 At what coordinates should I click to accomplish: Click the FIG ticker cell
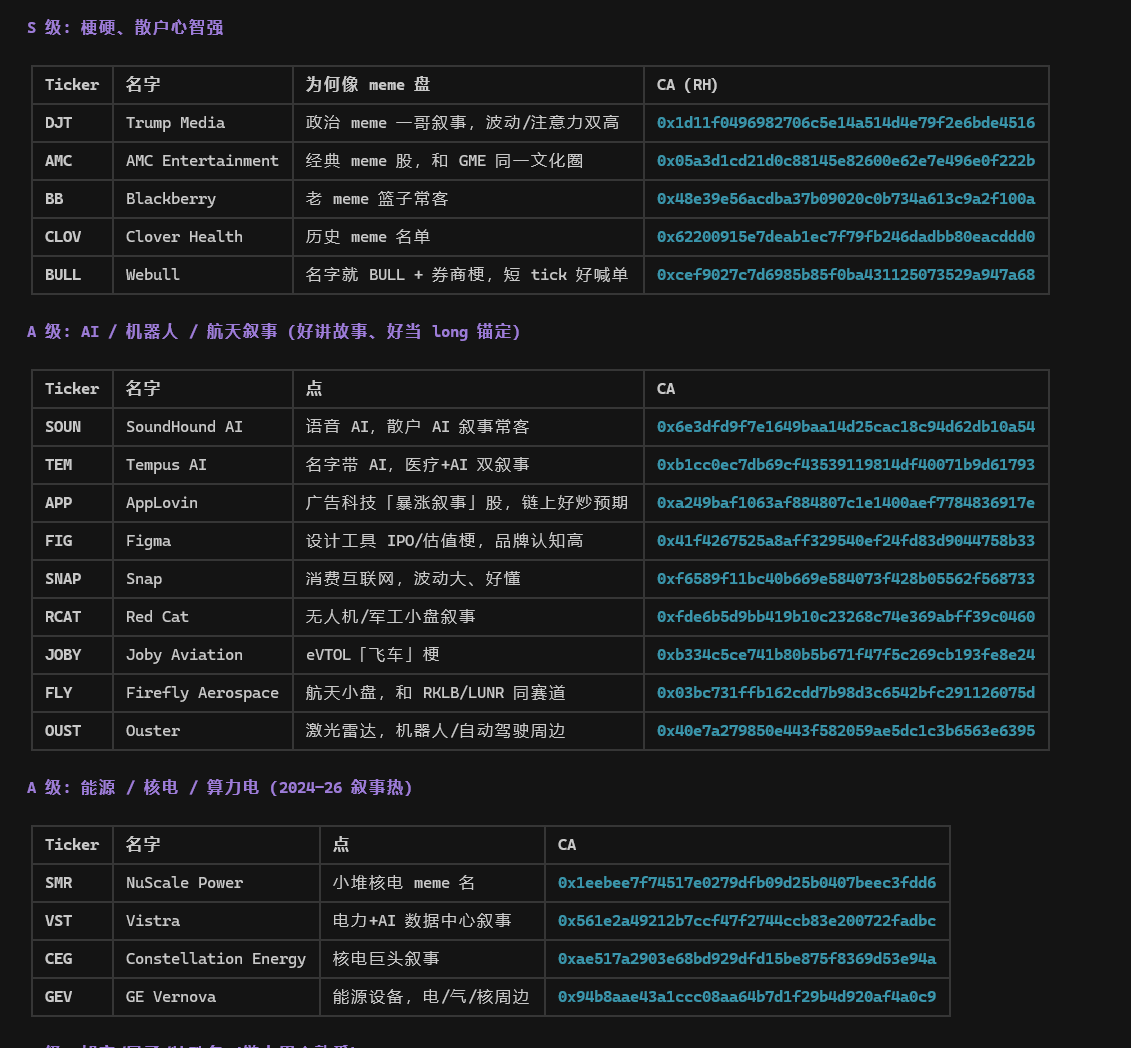coord(72,541)
